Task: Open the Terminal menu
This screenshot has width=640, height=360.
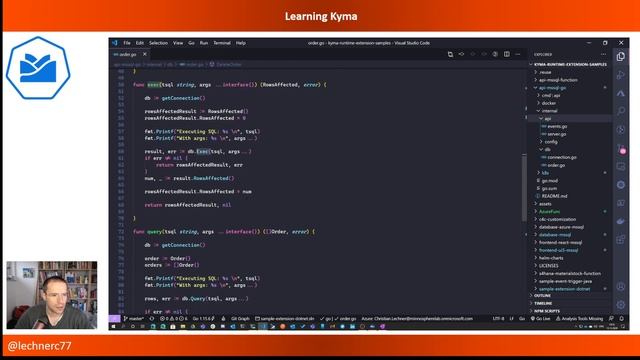Action: pyautogui.click(x=222, y=43)
